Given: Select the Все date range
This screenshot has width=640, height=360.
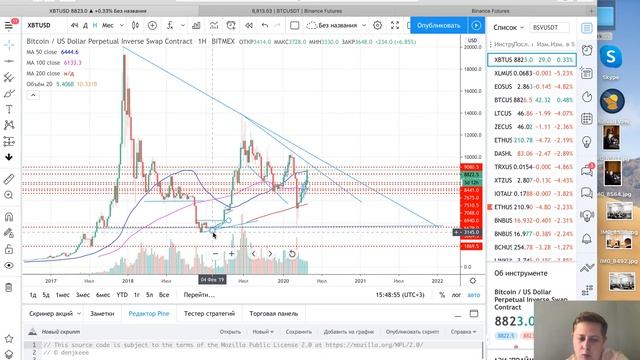Looking at the screenshot, I should 164,295.
